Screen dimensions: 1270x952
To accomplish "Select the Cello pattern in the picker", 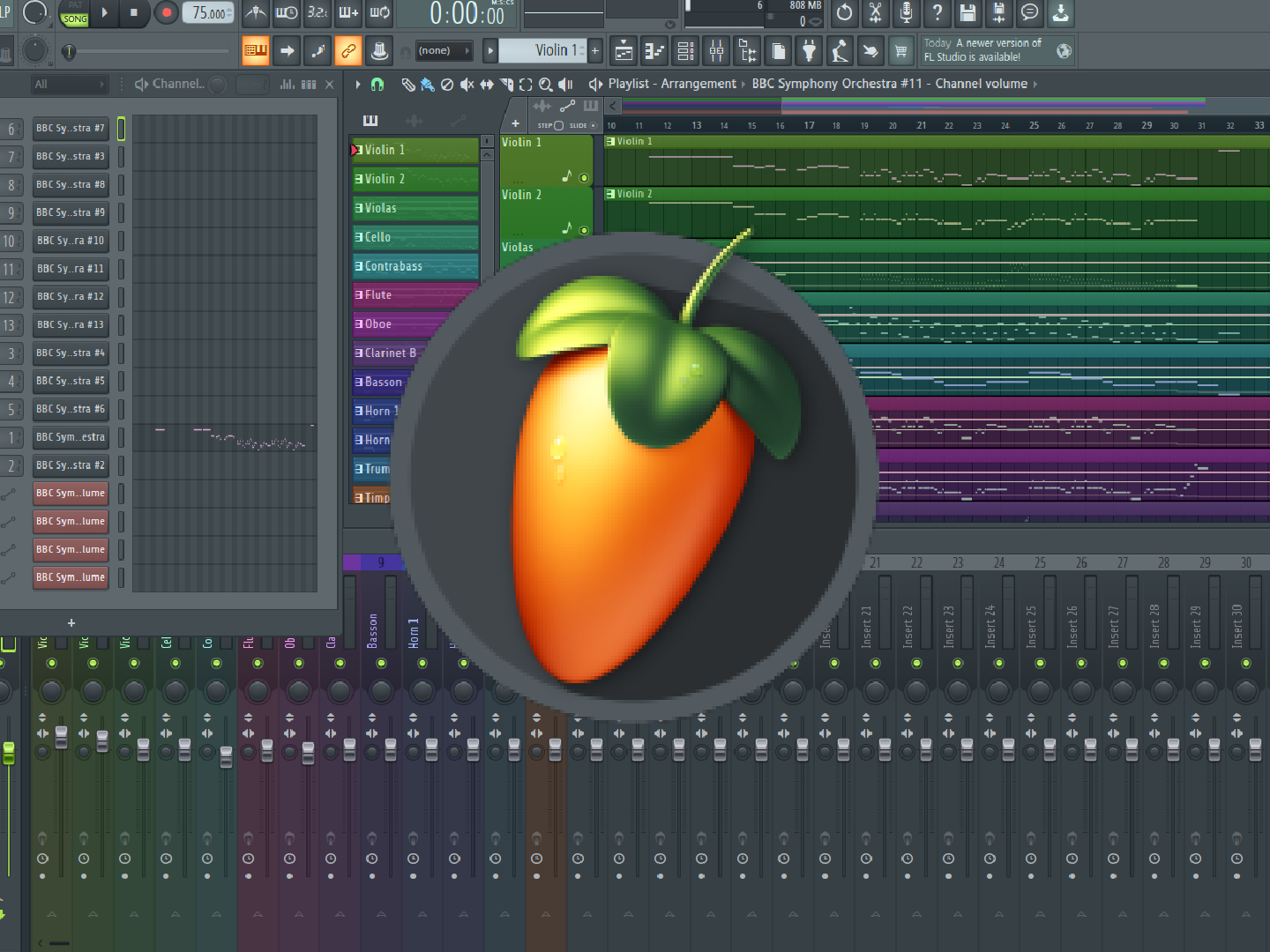I will pos(415,237).
